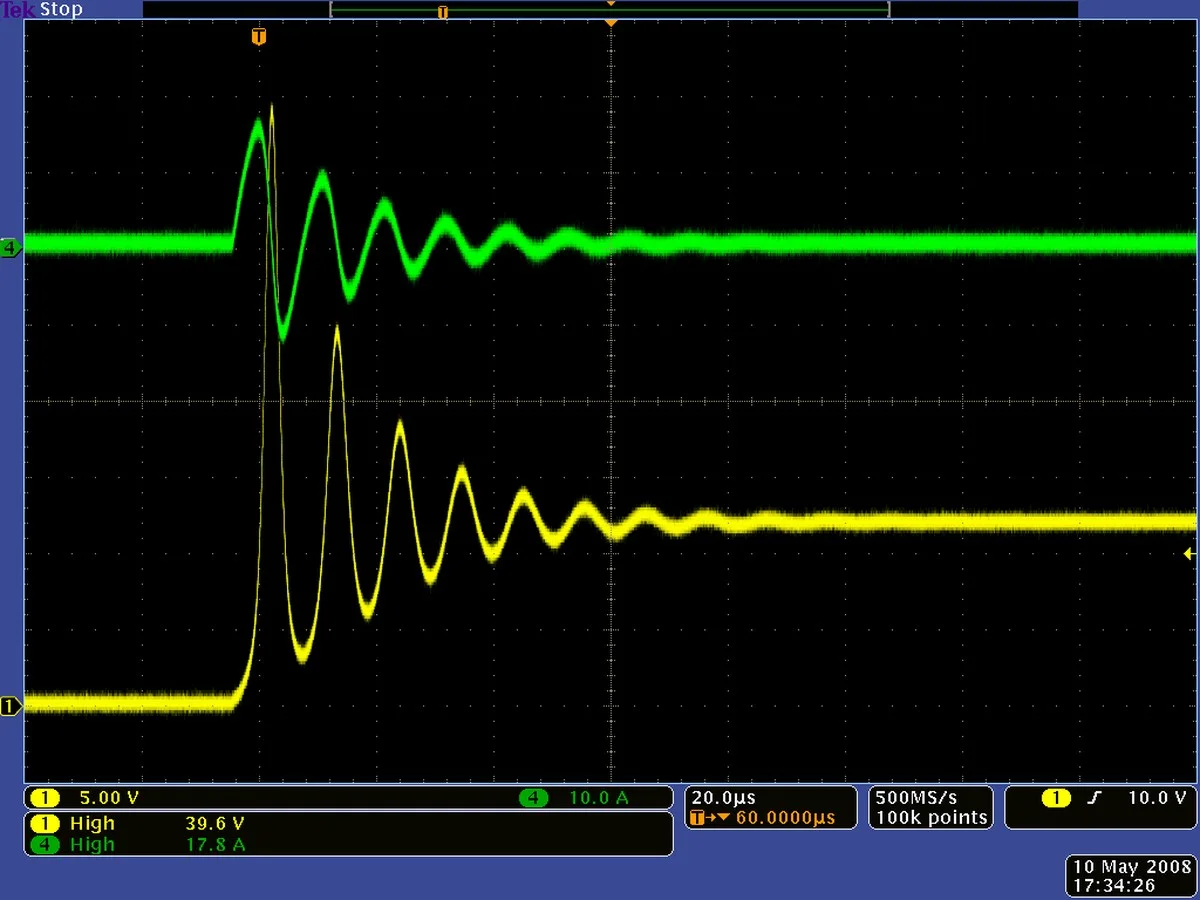
Task: Click the T marker in the record overview bar
Action: click(x=443, y=12)
